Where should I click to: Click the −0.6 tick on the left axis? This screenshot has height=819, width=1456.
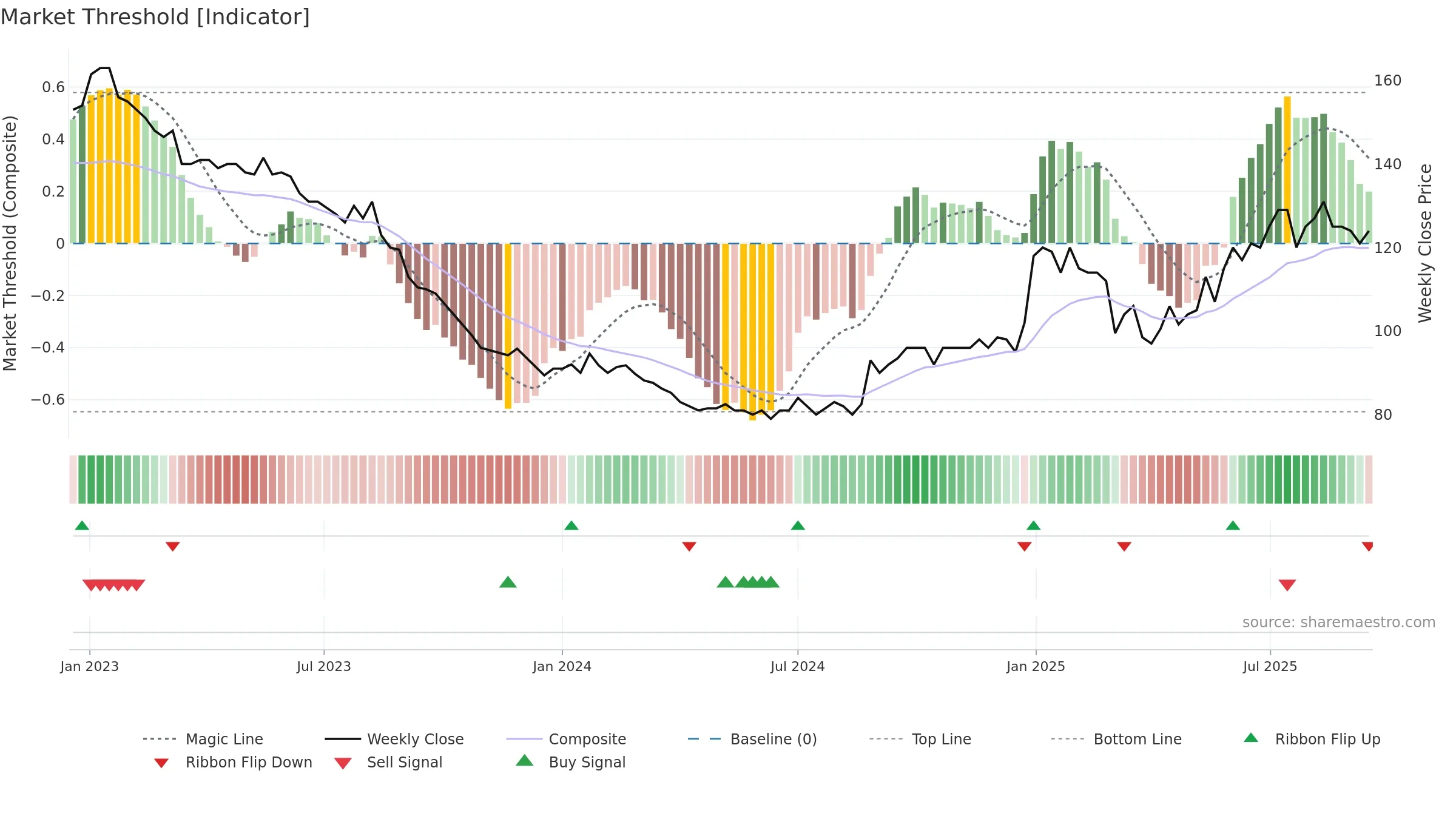pos(48,400)
